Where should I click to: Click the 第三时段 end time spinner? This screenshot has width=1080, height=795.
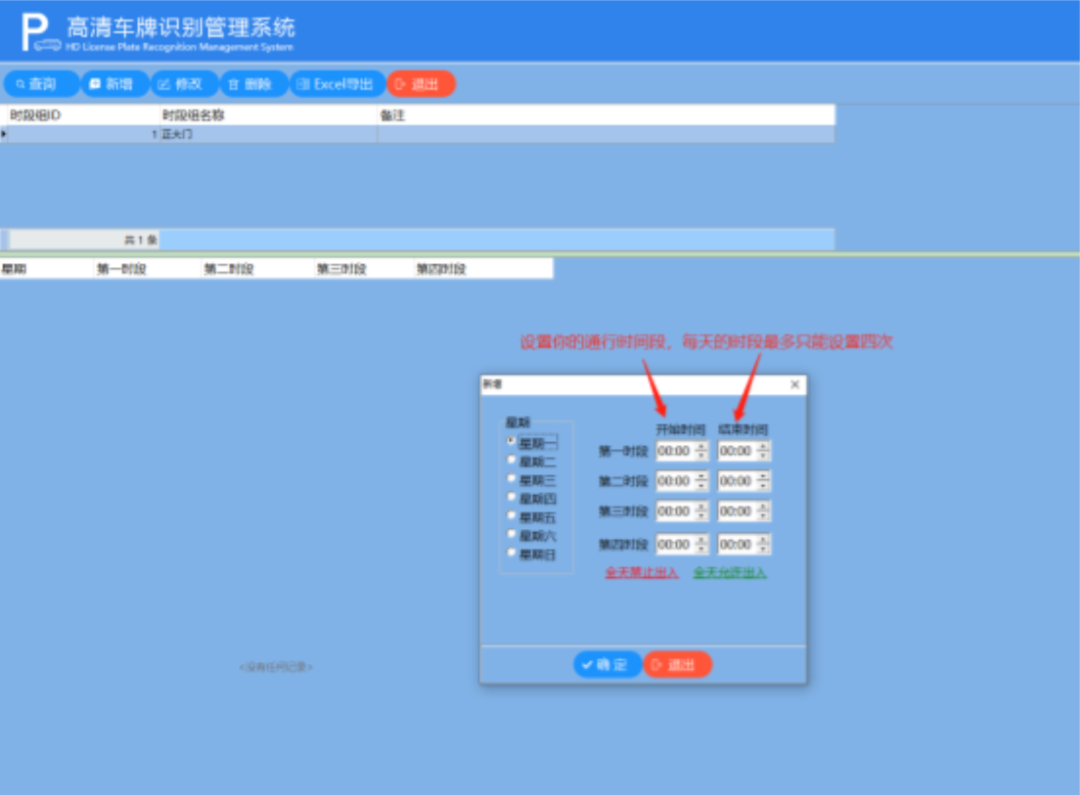763,511
